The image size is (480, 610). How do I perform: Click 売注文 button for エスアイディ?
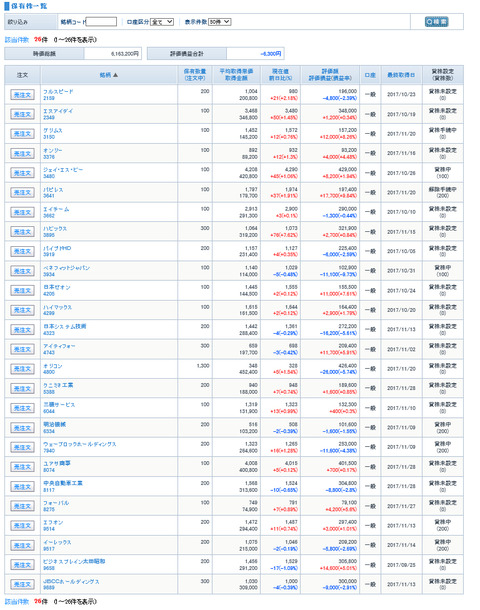(22, 114)
